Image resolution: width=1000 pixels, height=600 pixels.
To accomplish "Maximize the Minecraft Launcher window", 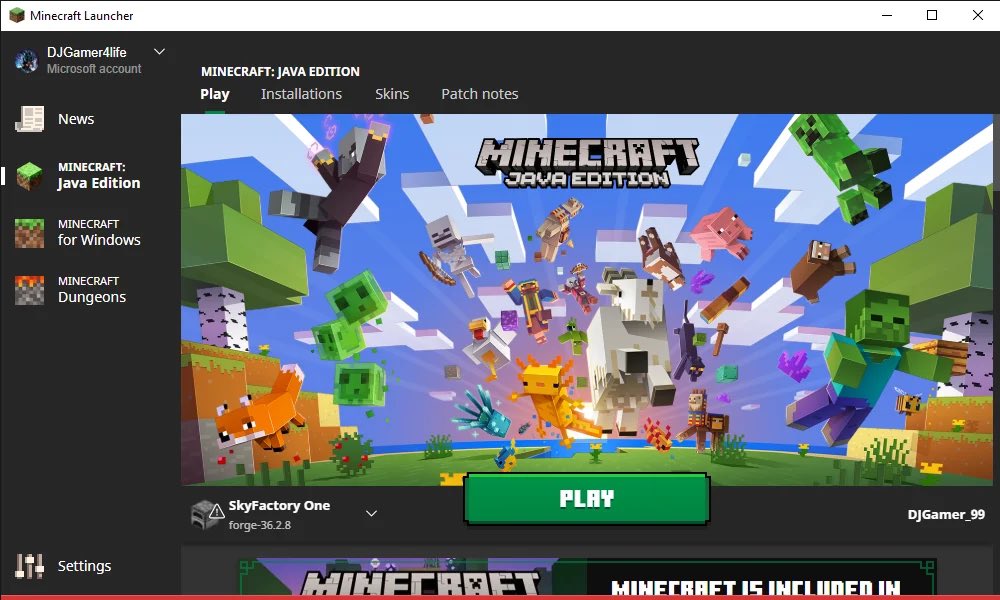I will click(932, 15).
